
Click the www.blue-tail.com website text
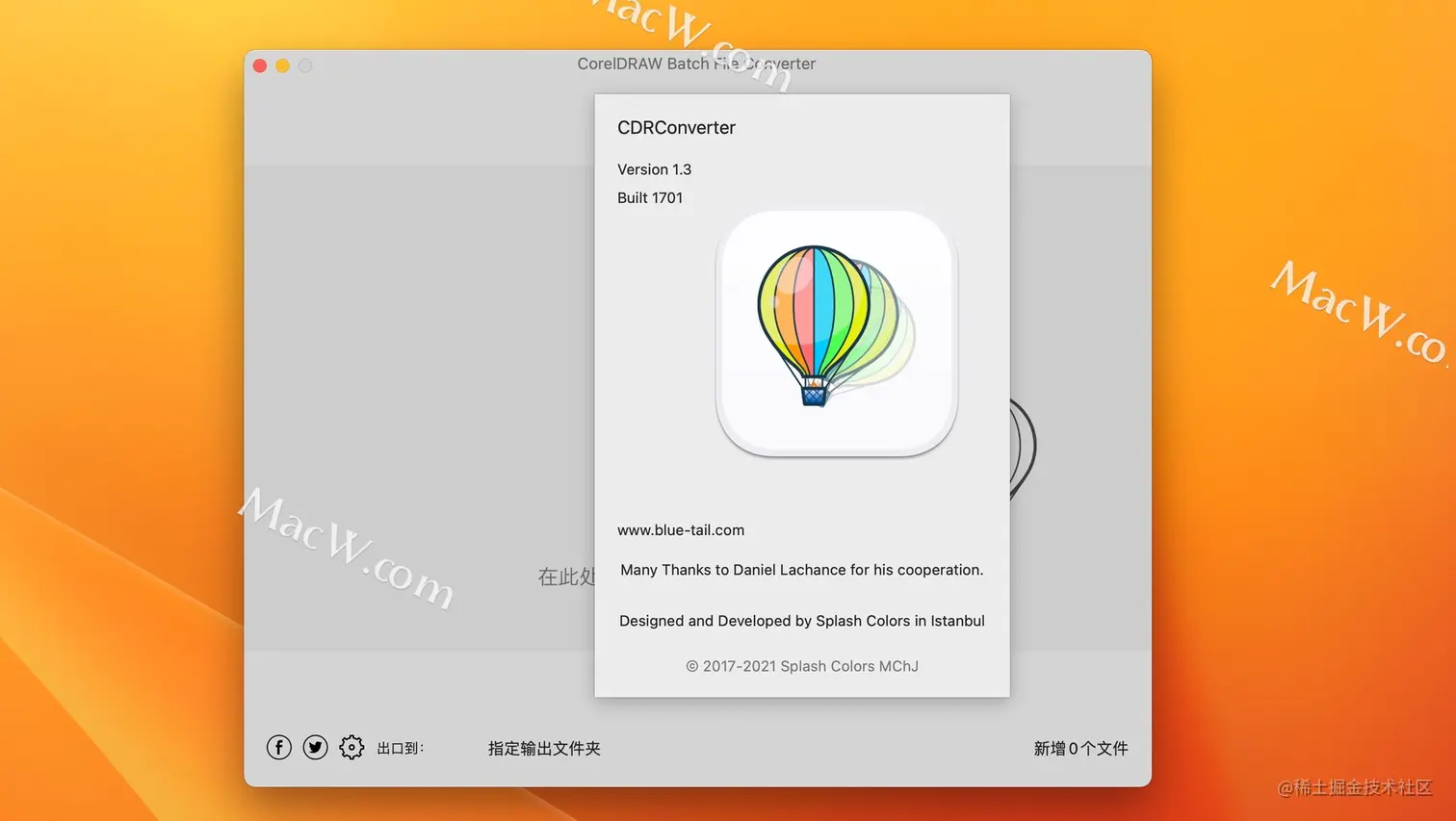681,530
